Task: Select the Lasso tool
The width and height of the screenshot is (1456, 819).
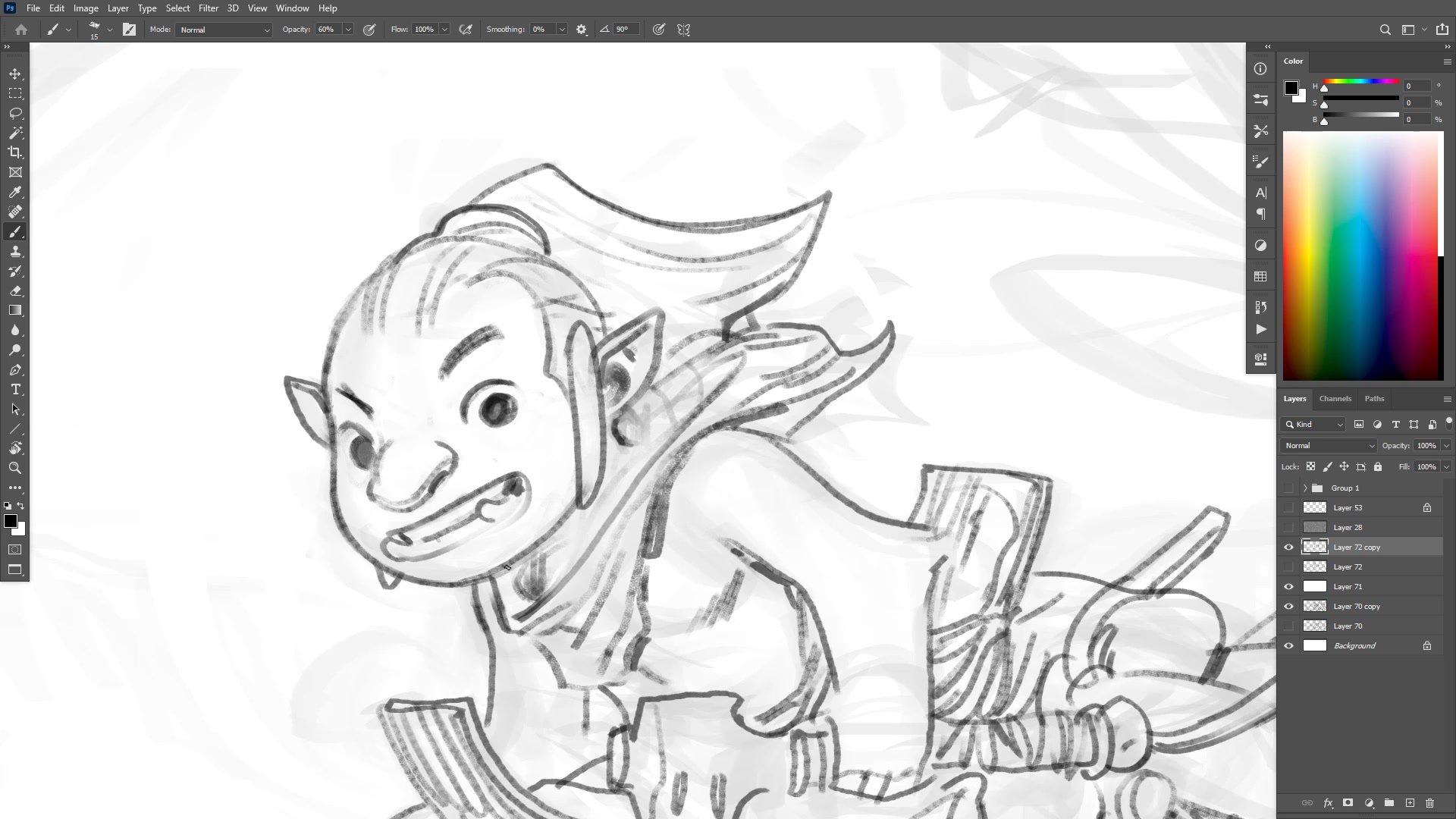Action: pos(15,113)
